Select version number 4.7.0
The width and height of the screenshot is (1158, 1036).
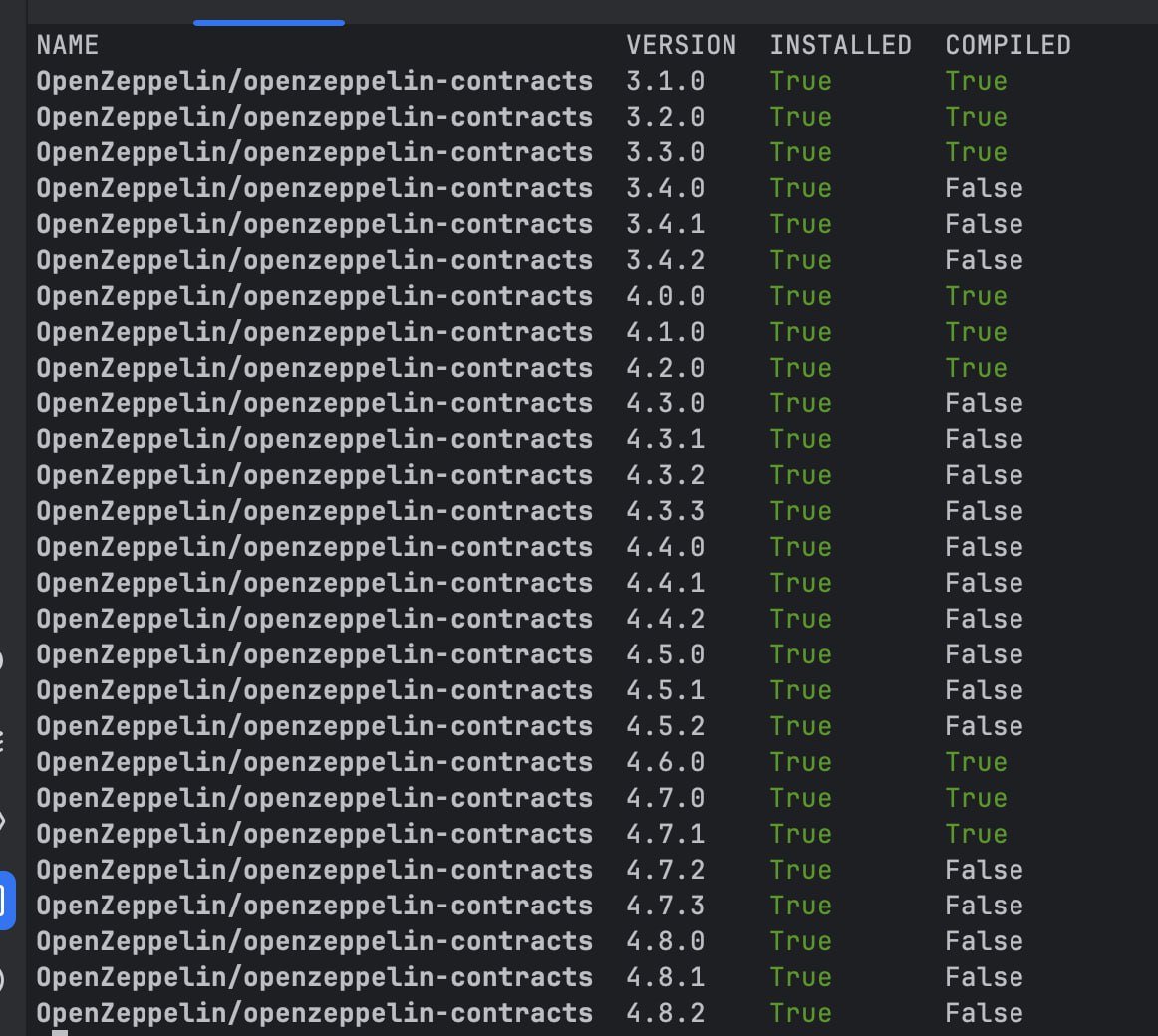pyautogui.click(x=665, y=798)
